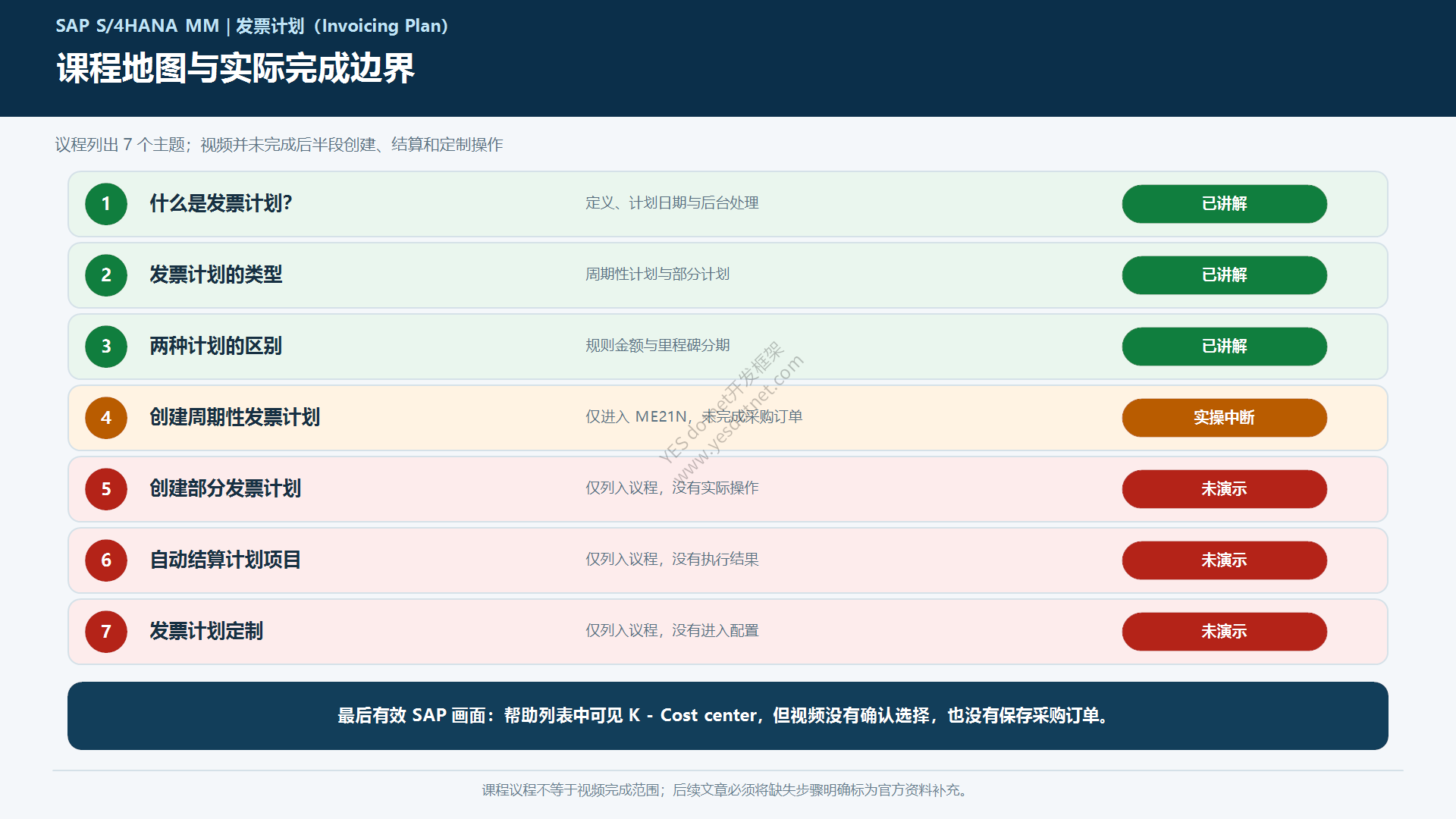Click the green number 1 circle
This screenshot has width=1456, height=819.
point(106,204)
